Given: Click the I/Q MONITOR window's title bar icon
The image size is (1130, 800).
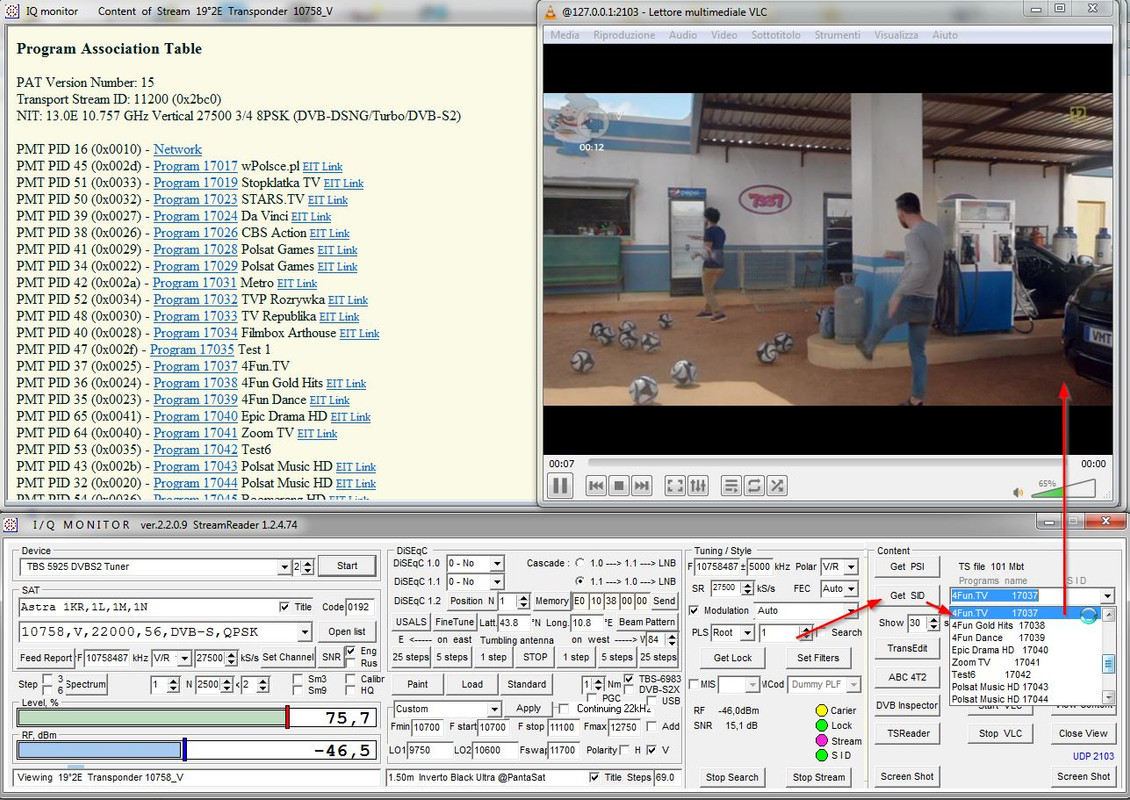Looking at the screenshot, I should tap(13, 524).
